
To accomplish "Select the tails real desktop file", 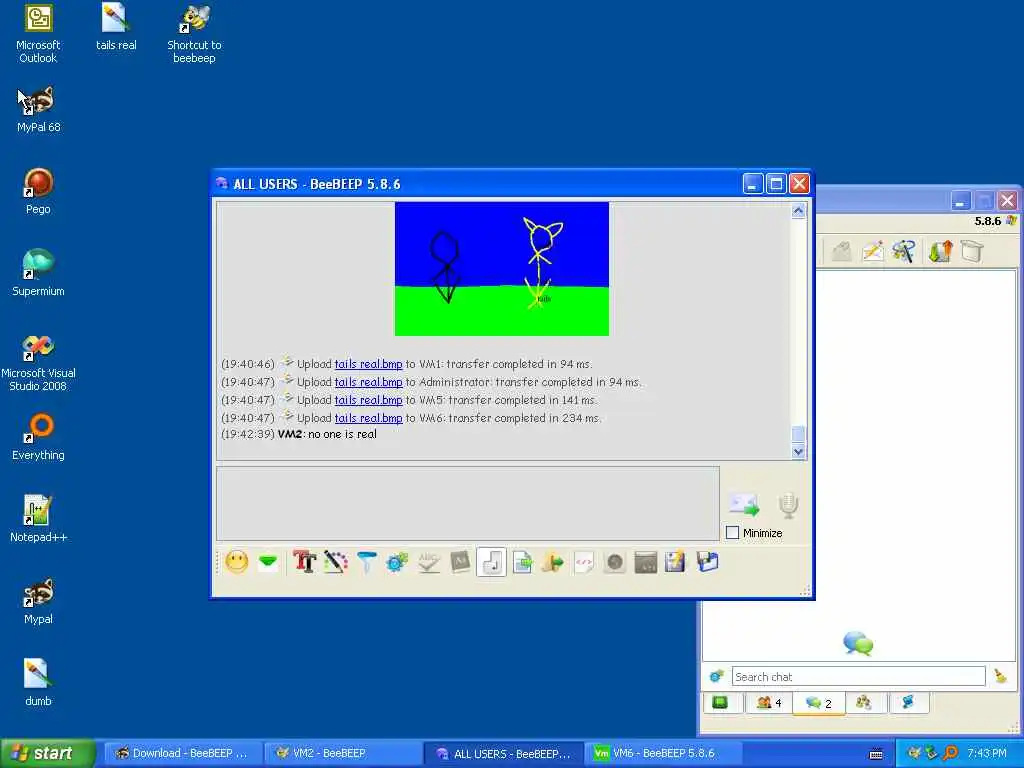I will (116, 28).
